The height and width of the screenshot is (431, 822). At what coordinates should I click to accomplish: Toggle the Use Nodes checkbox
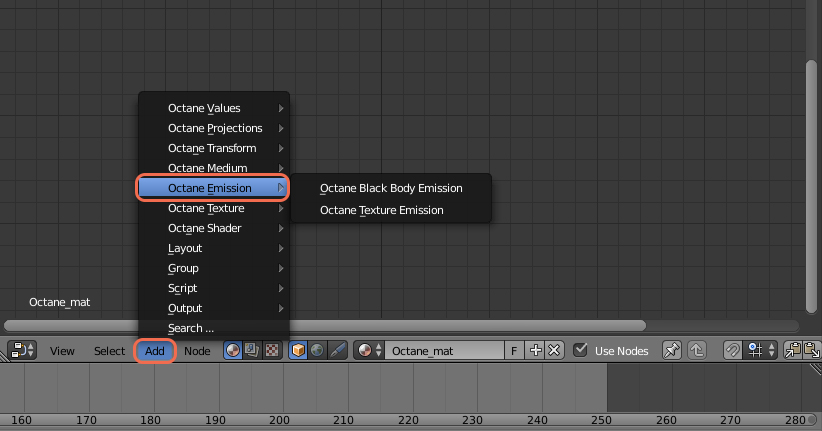580,351
